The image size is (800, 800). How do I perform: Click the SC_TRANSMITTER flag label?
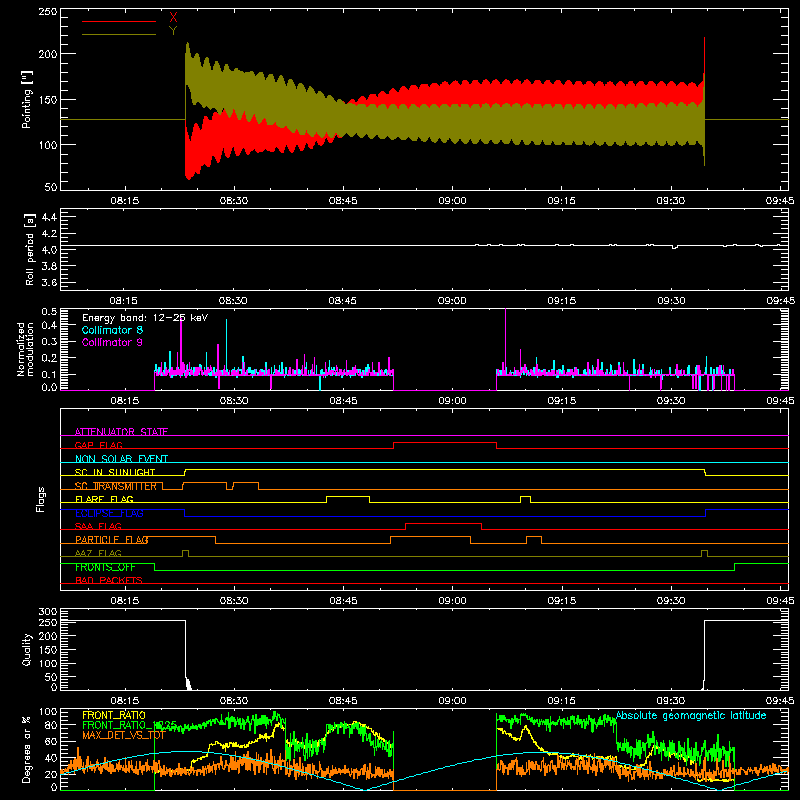pyautogui.click(x=116, y=486)
